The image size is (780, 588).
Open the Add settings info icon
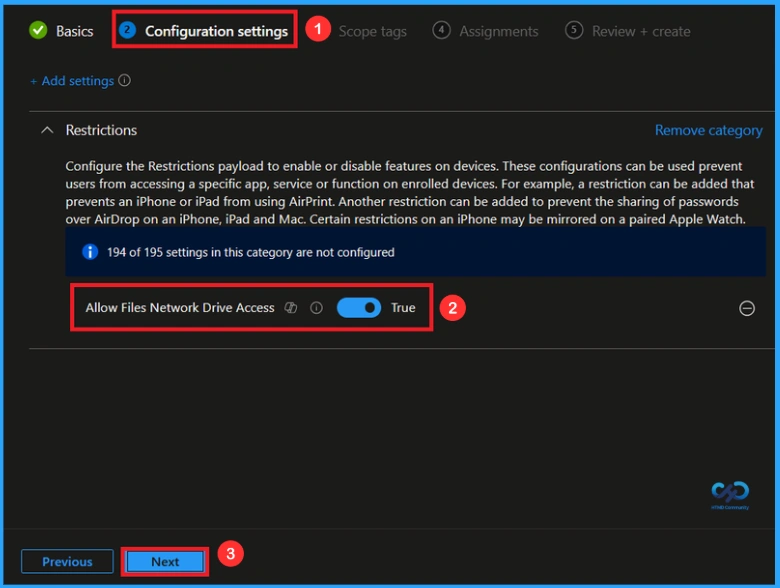click(124, 80)
